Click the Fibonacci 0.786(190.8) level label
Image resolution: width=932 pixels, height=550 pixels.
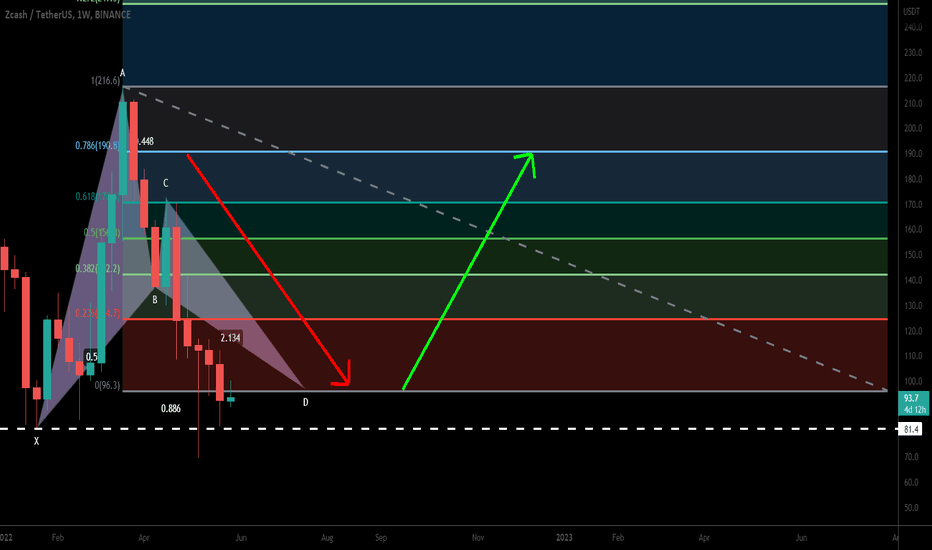[97, 145]
